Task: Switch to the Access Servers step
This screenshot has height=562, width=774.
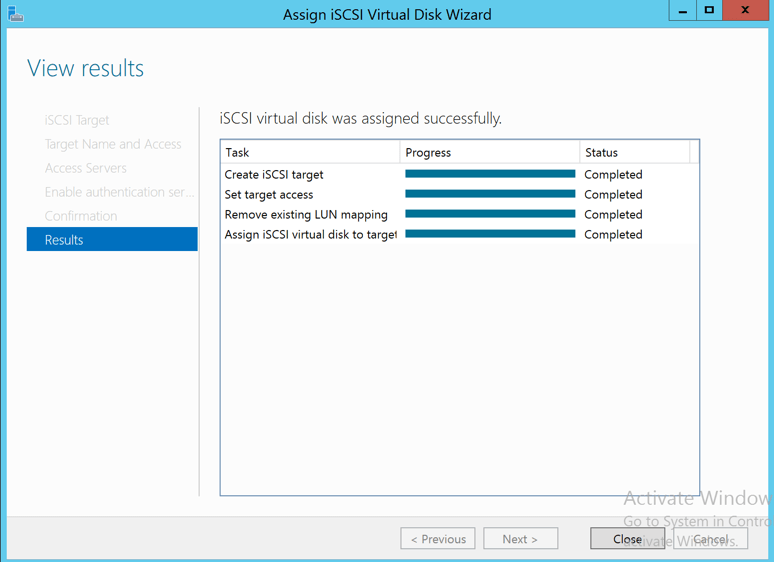Action: (x=86, y=168)
